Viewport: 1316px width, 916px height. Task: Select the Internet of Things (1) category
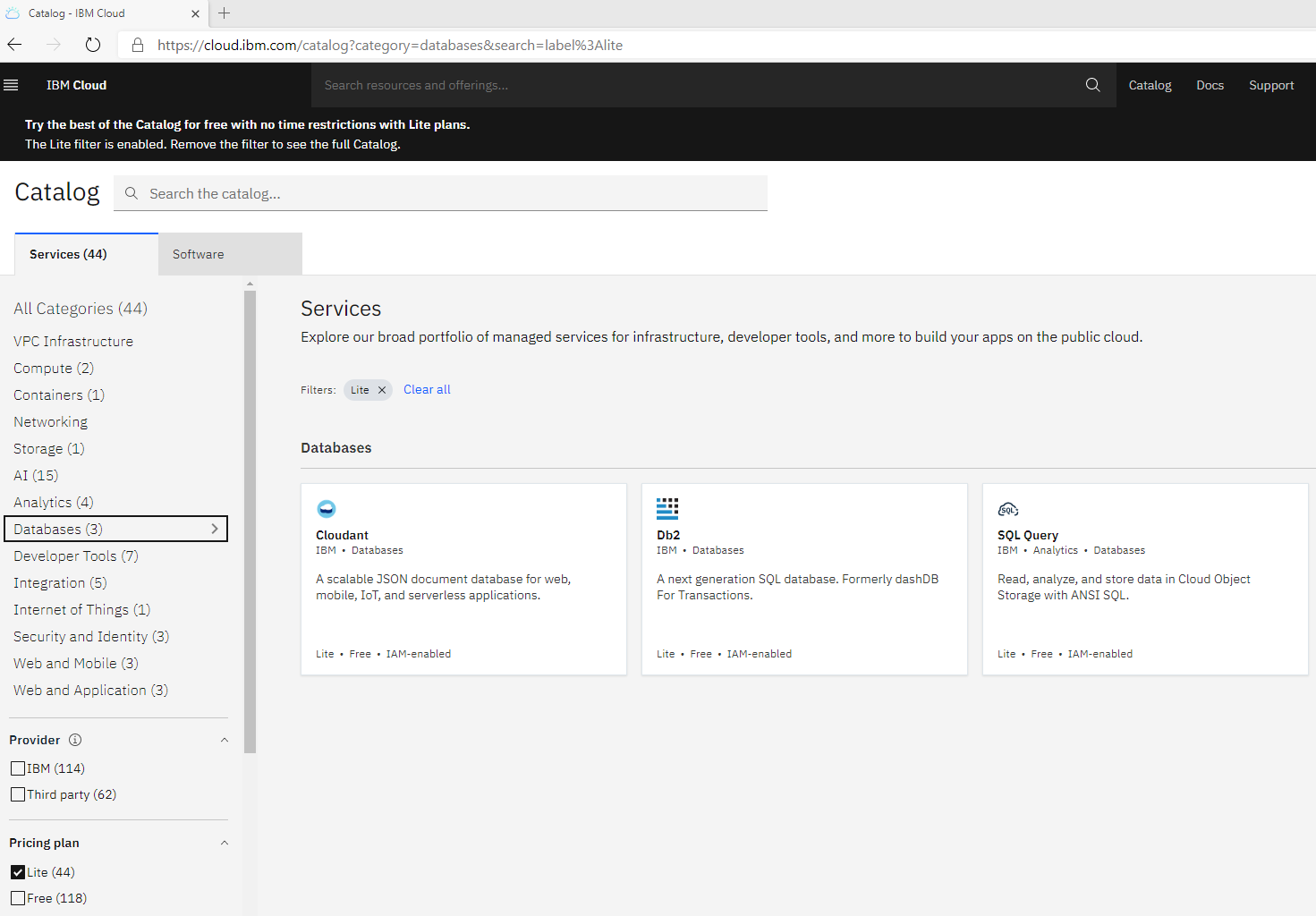tap(82, 610)
